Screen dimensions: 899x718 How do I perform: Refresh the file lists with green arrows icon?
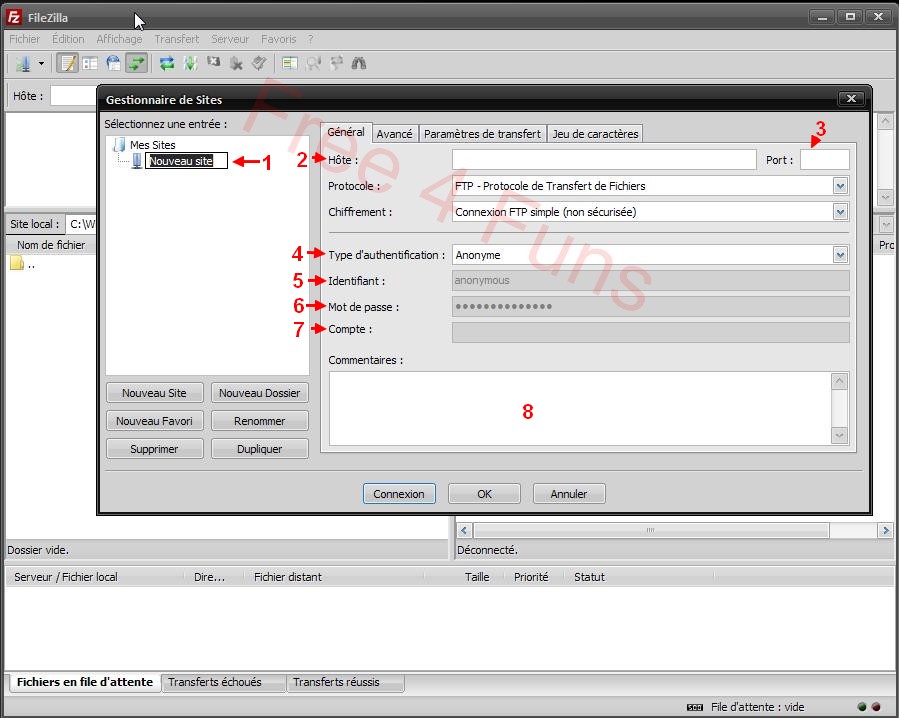click(x=165, y=63)
